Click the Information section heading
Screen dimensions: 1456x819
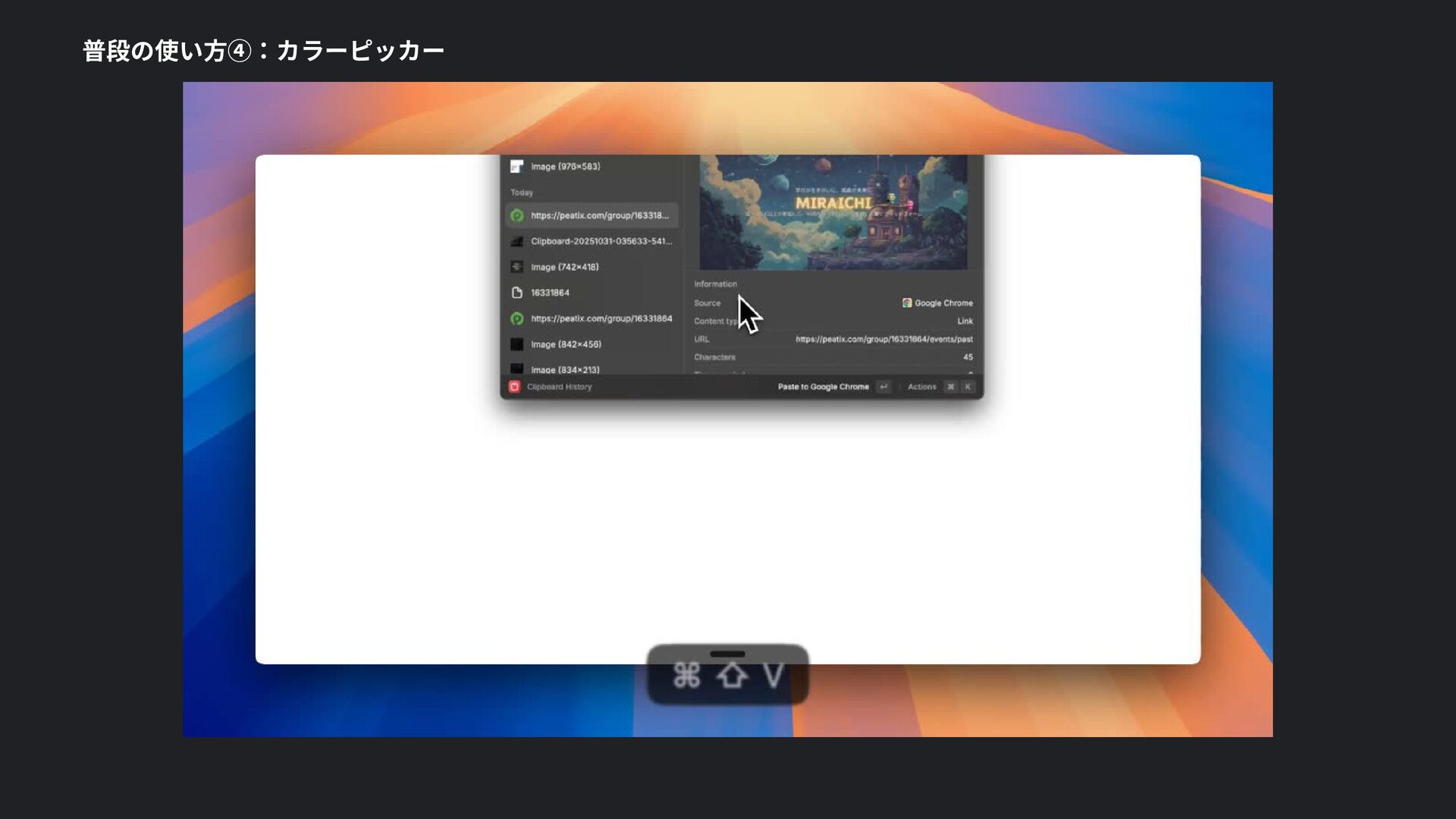pyautogui.click(x=715, y=284)
